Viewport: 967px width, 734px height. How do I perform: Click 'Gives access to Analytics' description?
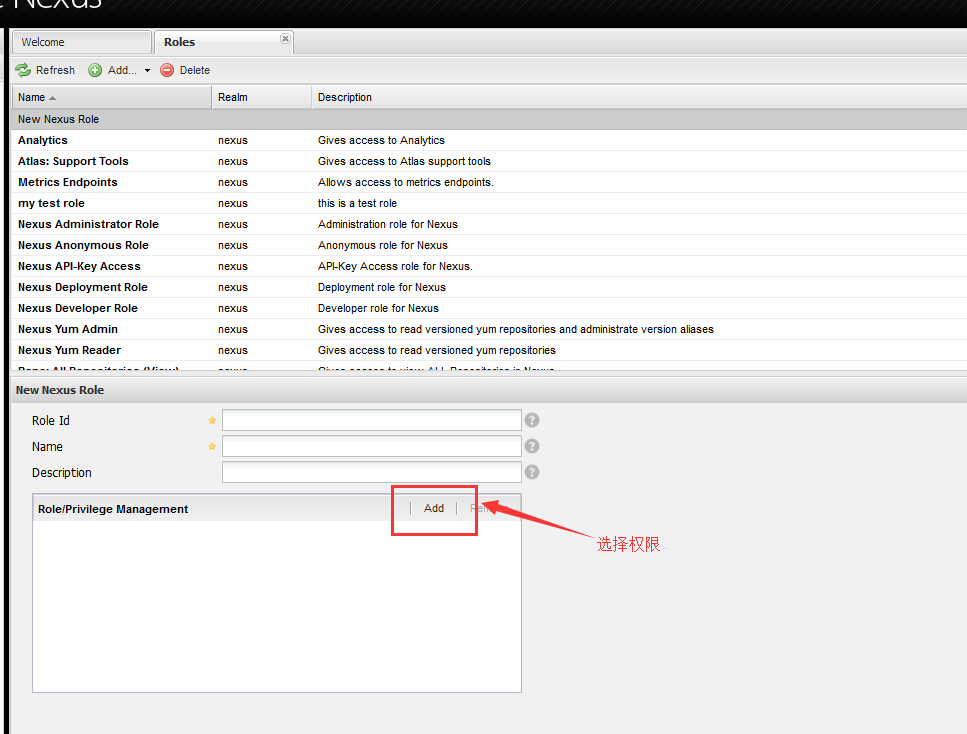point(381,141)
